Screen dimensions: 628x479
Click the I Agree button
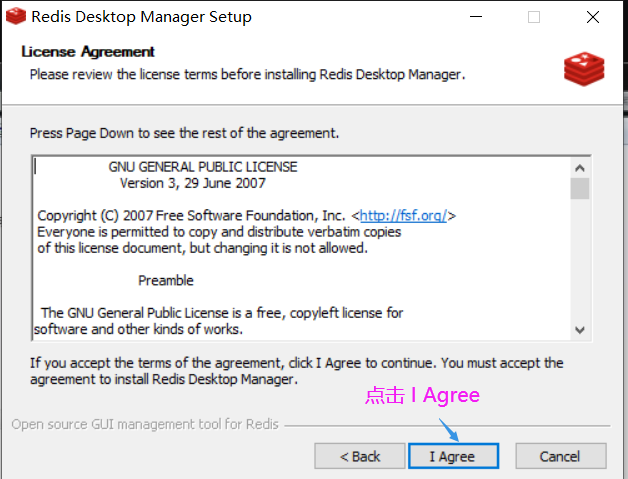(453, 456)
